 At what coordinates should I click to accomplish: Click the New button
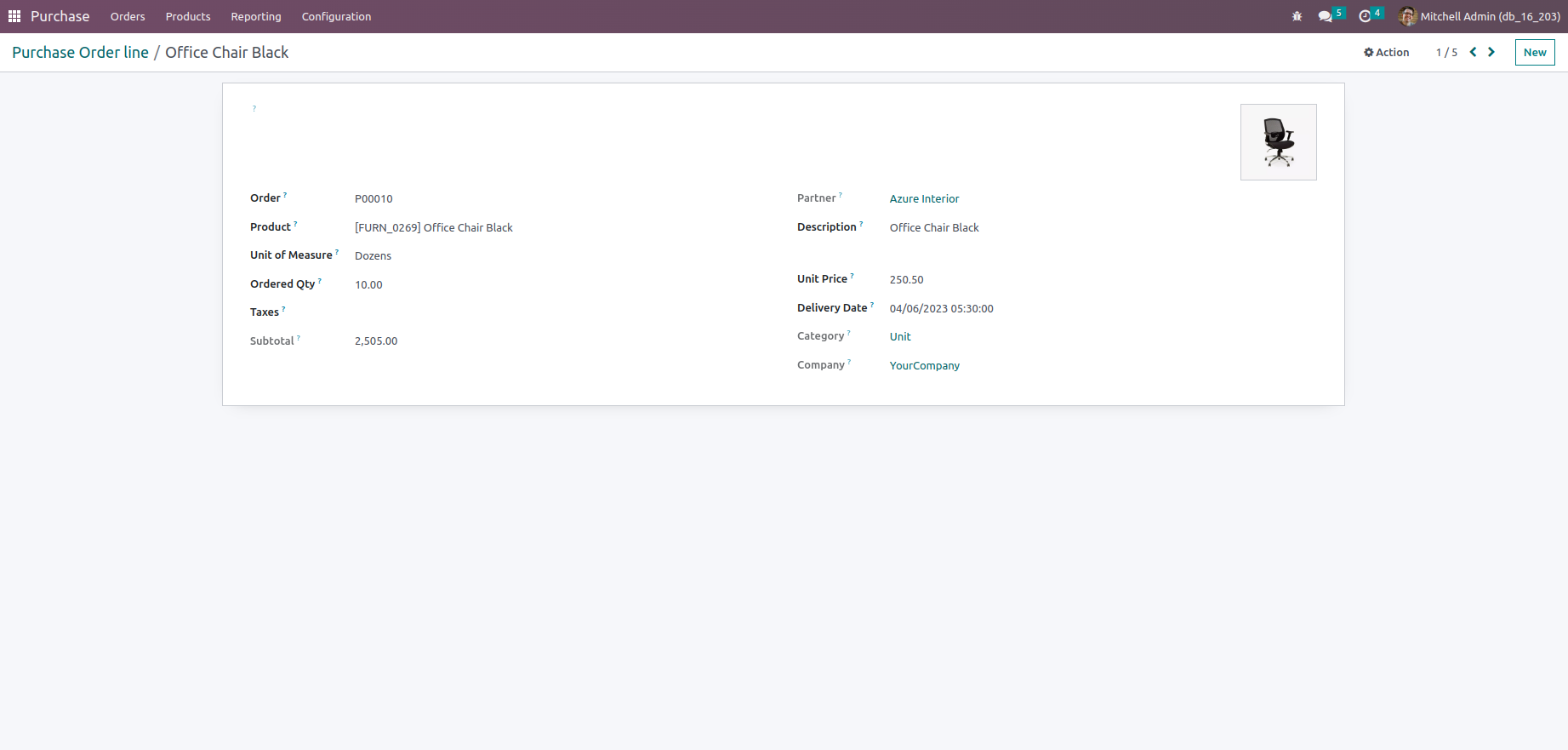coord(1535,52)
